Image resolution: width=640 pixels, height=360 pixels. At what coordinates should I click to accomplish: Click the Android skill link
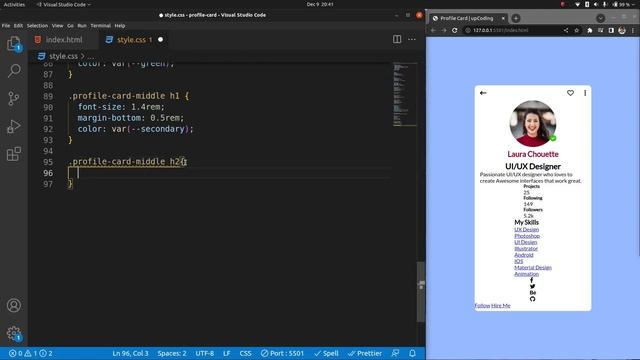(524, 255)
